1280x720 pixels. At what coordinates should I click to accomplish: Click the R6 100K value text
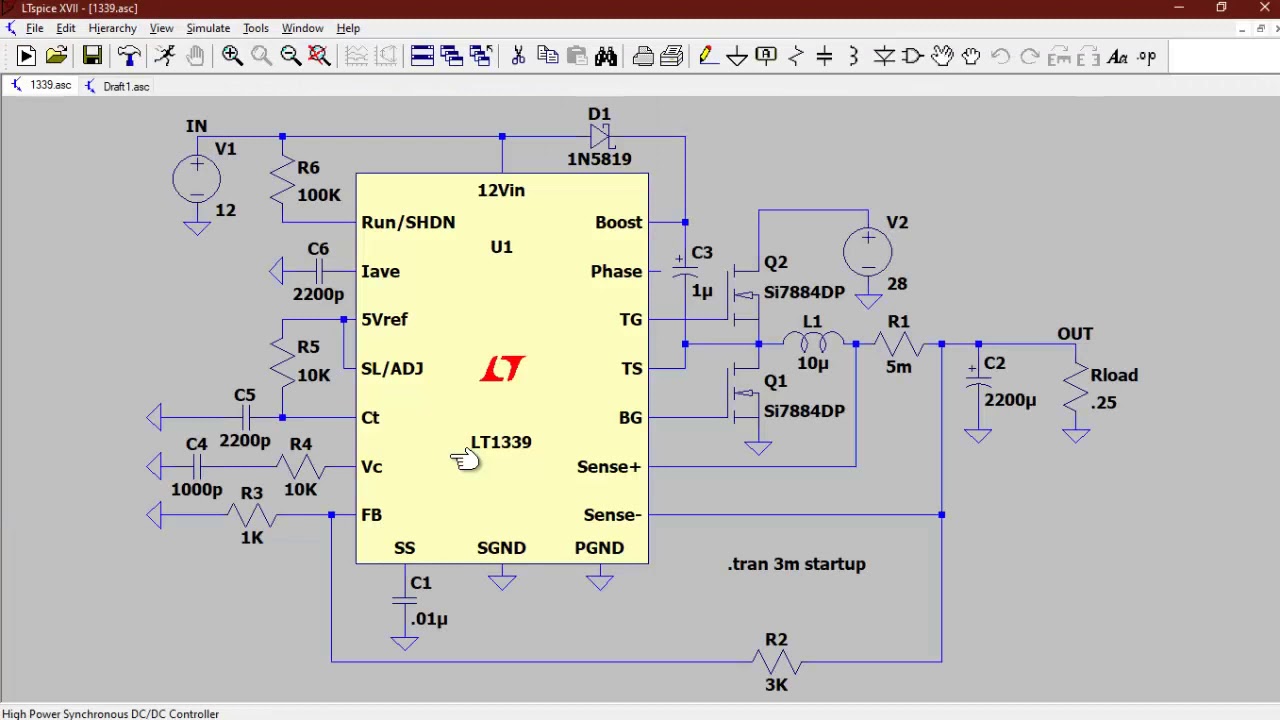point(319,195)
